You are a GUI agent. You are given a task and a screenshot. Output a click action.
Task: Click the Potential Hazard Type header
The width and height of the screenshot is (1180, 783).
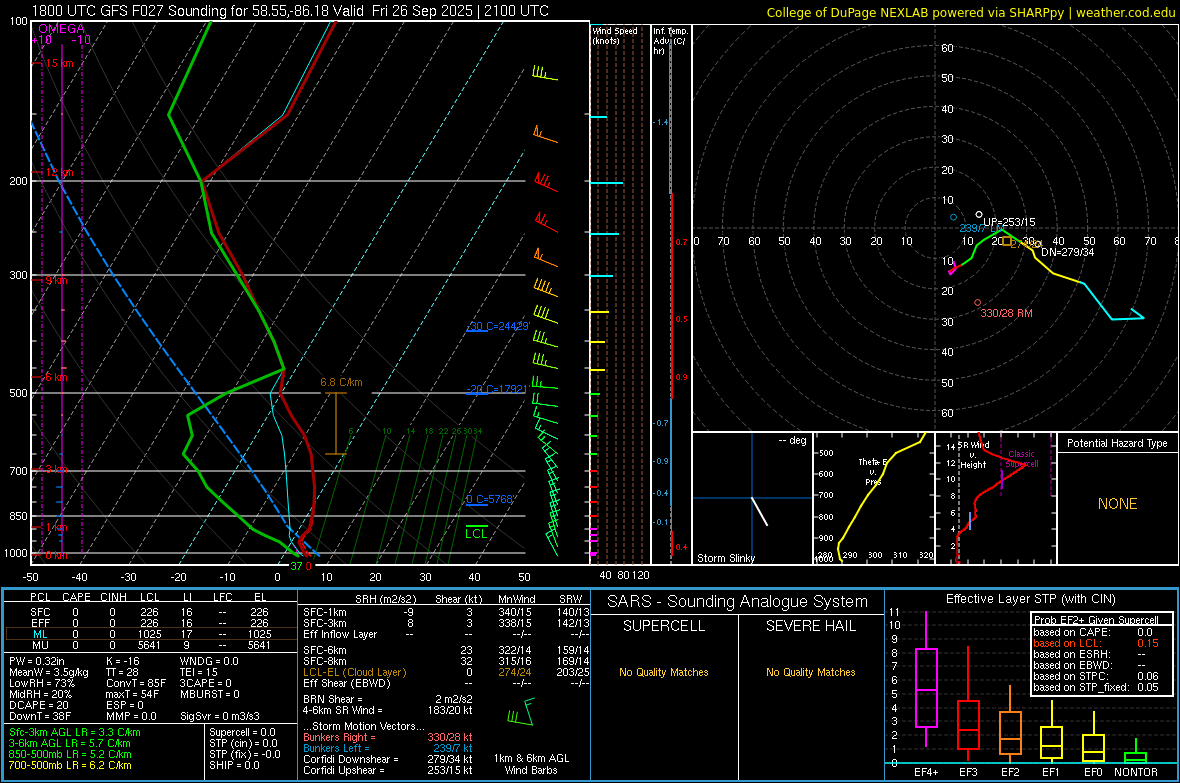(x=1117, y=443)
